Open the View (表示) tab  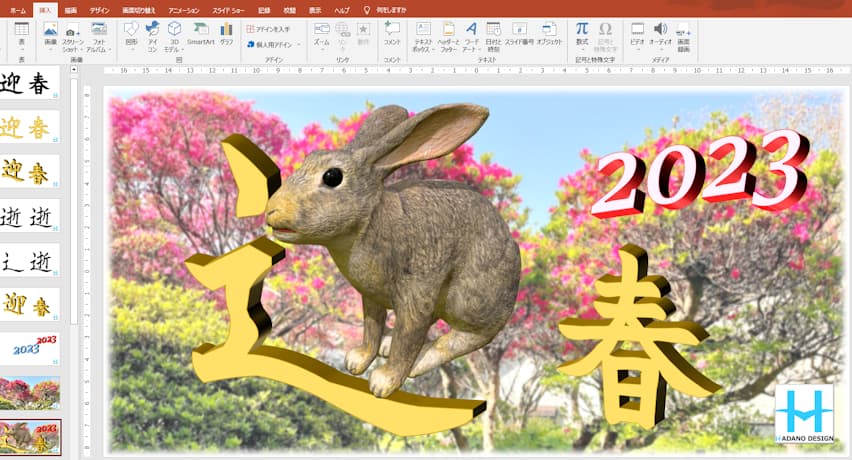coord(315,10)
